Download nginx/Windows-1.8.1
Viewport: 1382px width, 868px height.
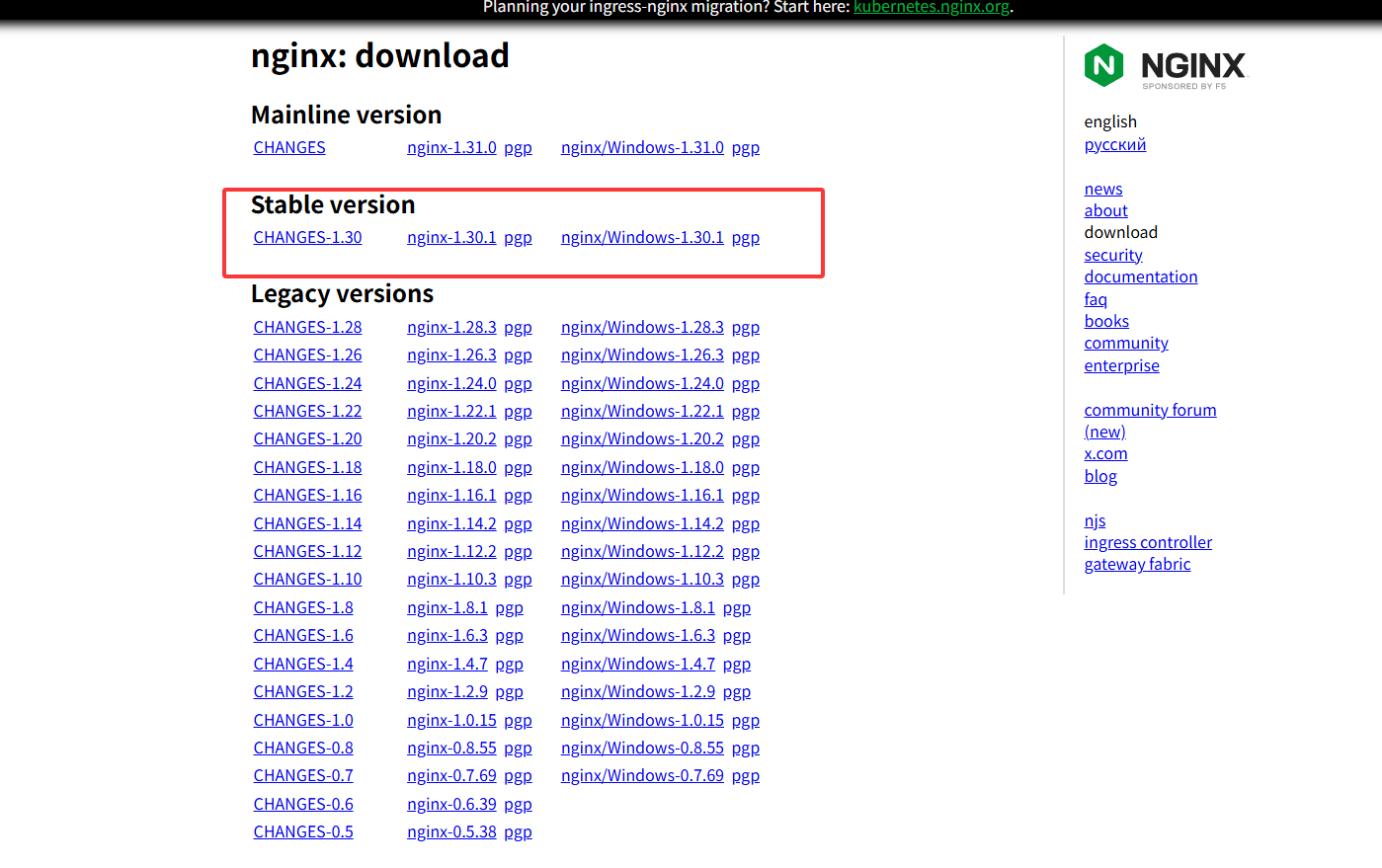(638, 607)
